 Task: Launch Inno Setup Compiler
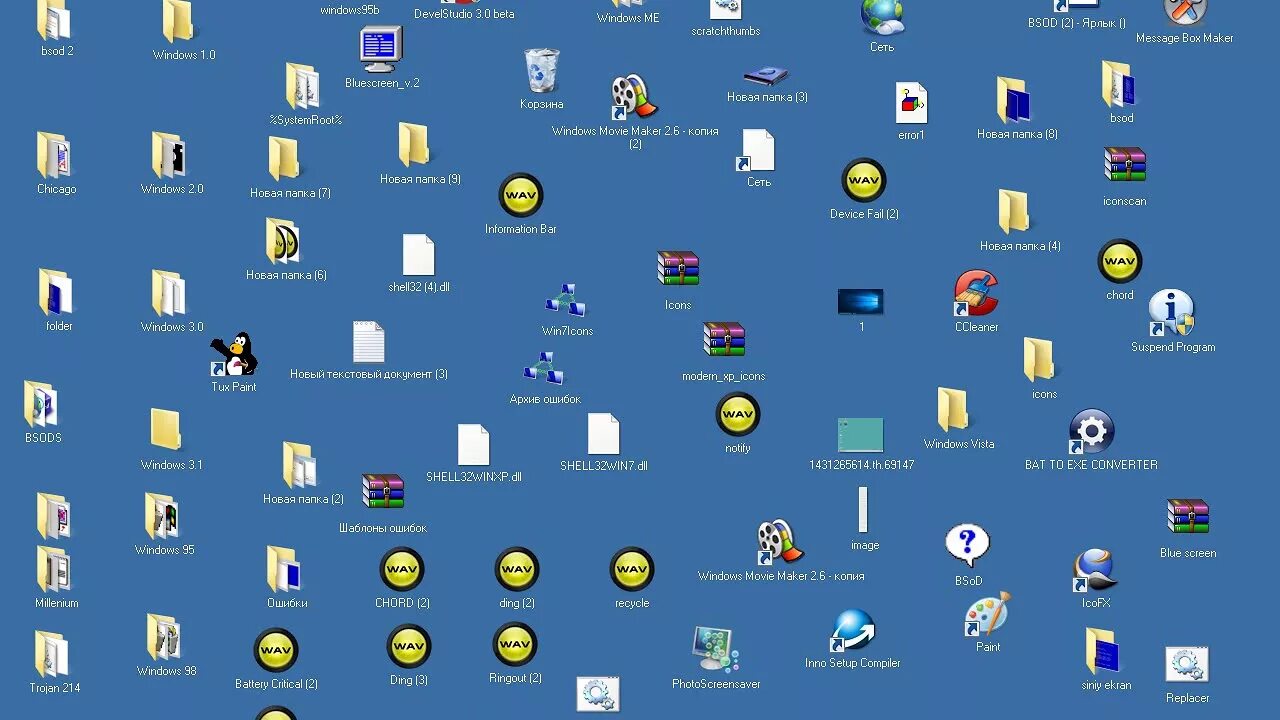pyautogui.click(x=852, y=631)
